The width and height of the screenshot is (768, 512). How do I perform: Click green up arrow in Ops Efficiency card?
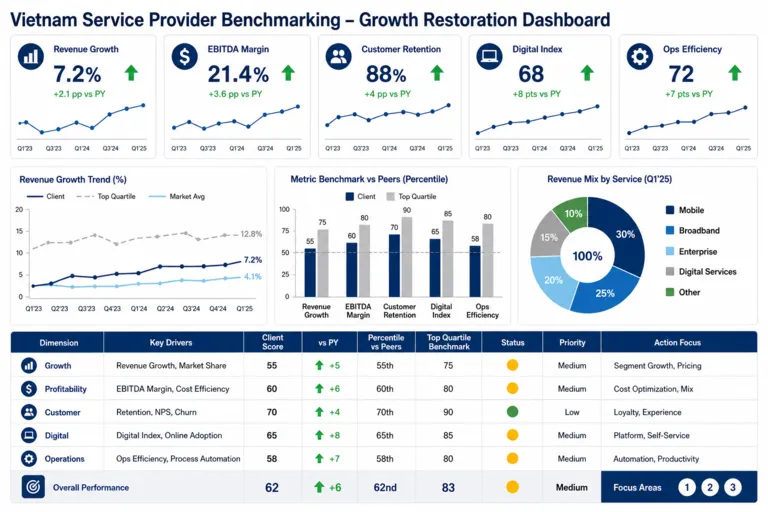[x=734, y=73]
